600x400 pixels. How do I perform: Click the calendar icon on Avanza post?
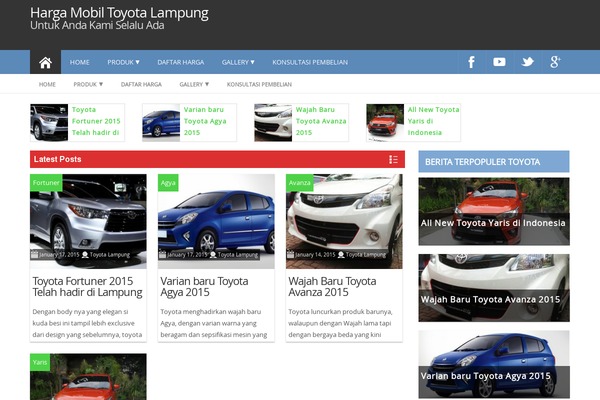click(x=290, y=255)
